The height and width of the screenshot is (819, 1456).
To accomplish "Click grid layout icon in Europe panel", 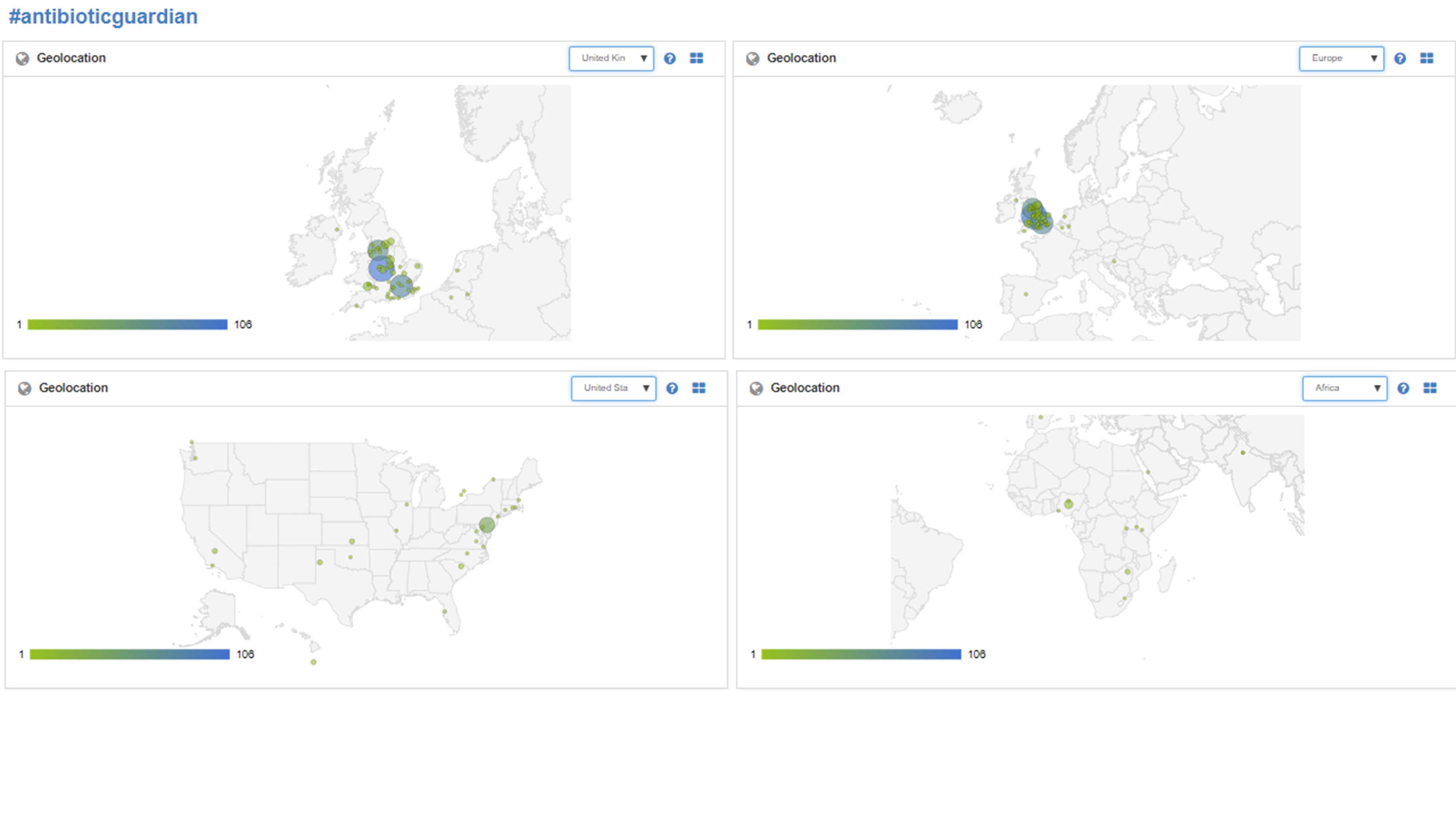I will point(1427,58).
